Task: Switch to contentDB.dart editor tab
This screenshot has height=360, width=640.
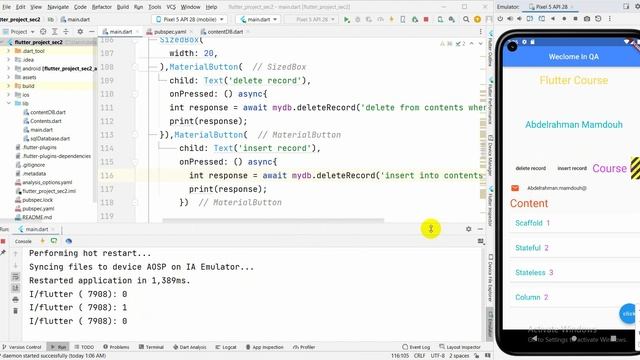Action: point(224,31)
